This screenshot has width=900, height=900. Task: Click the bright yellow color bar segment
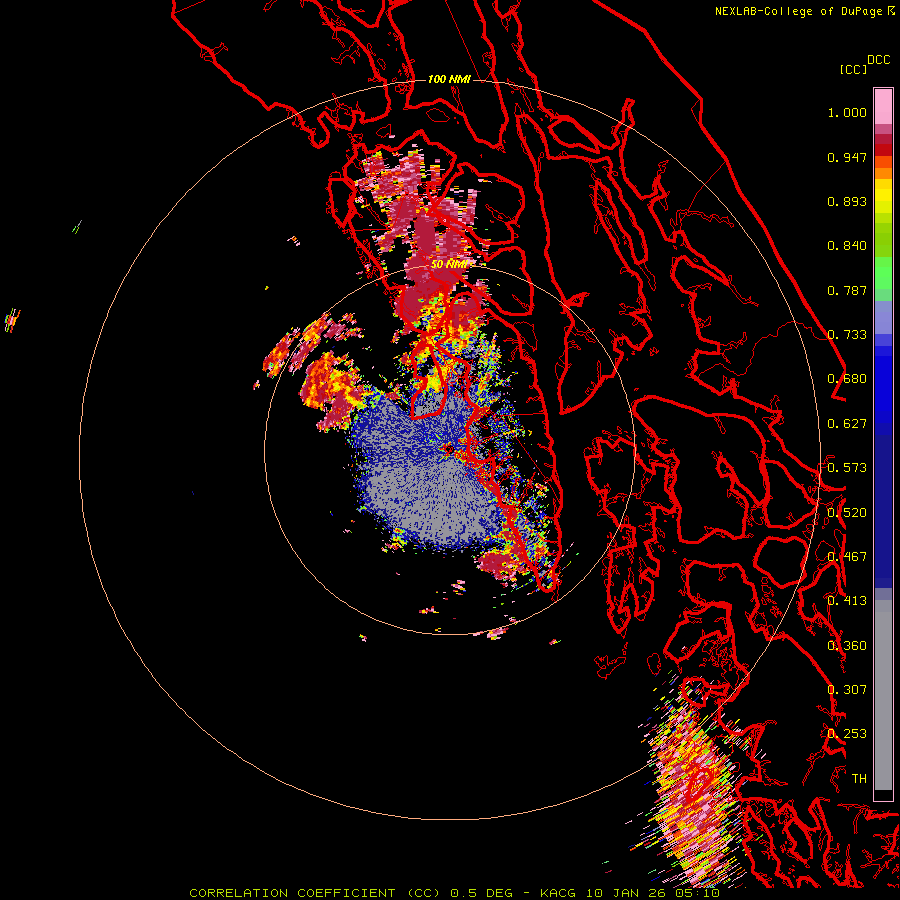(883, 196)
